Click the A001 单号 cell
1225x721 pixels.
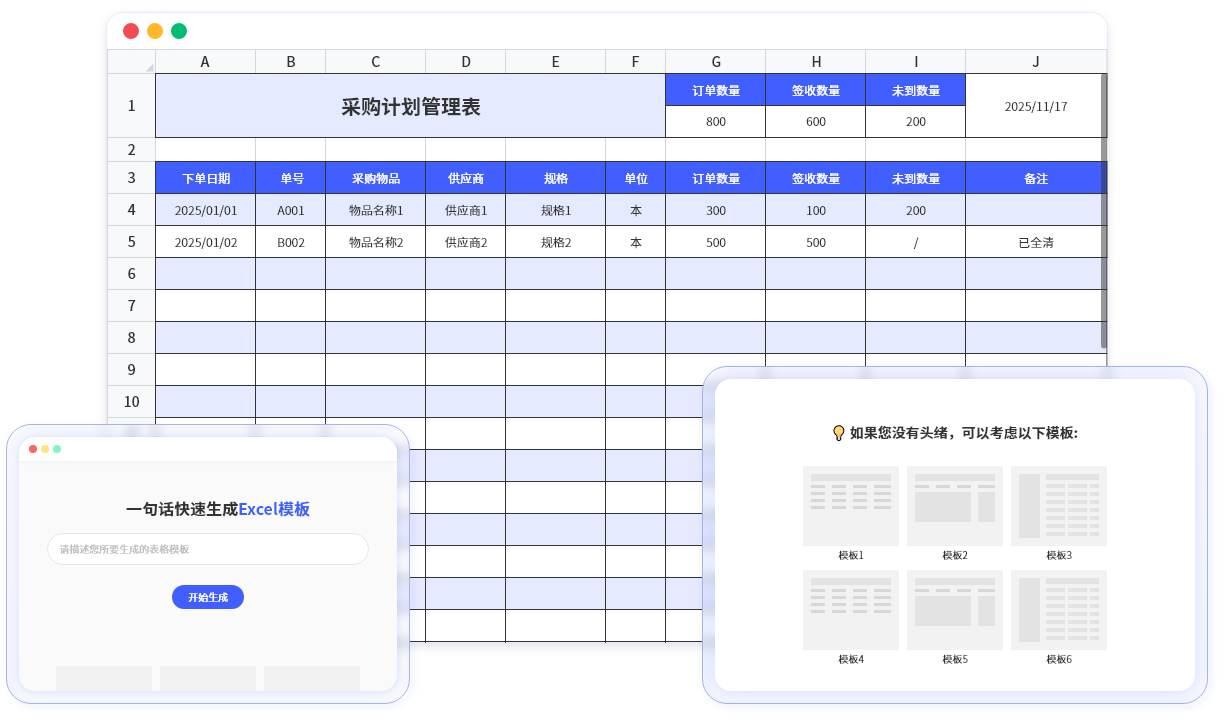[290, 210]
